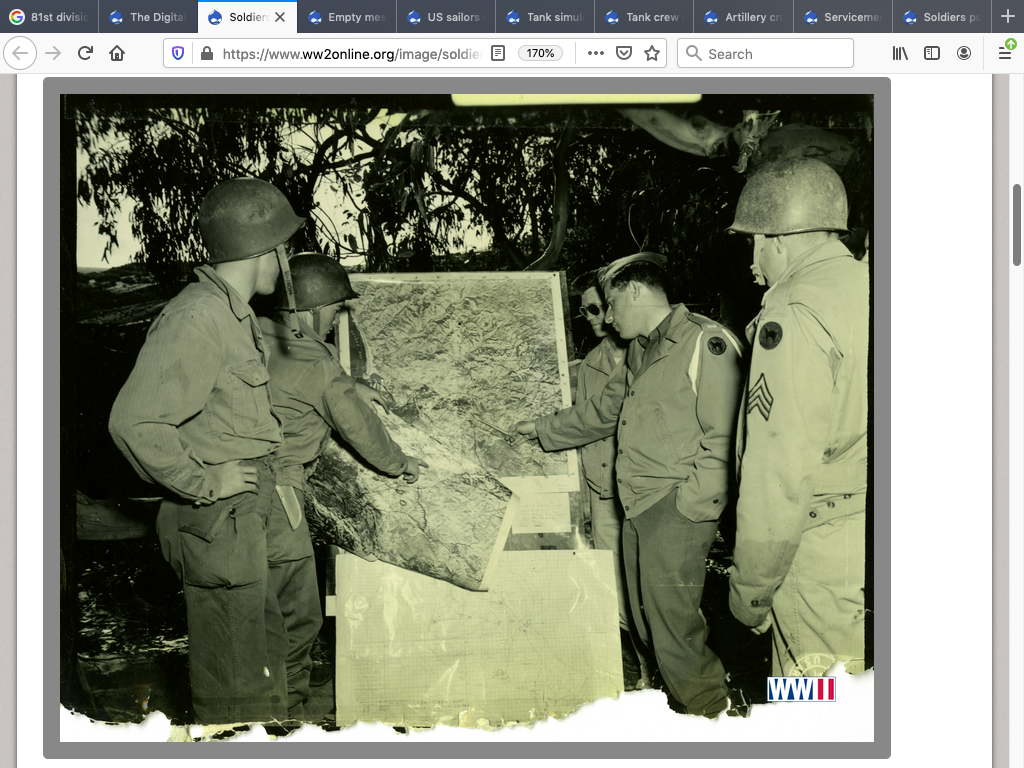Go to the Firefox home page
1024x768 pixels.
click(x=117, y=53)
